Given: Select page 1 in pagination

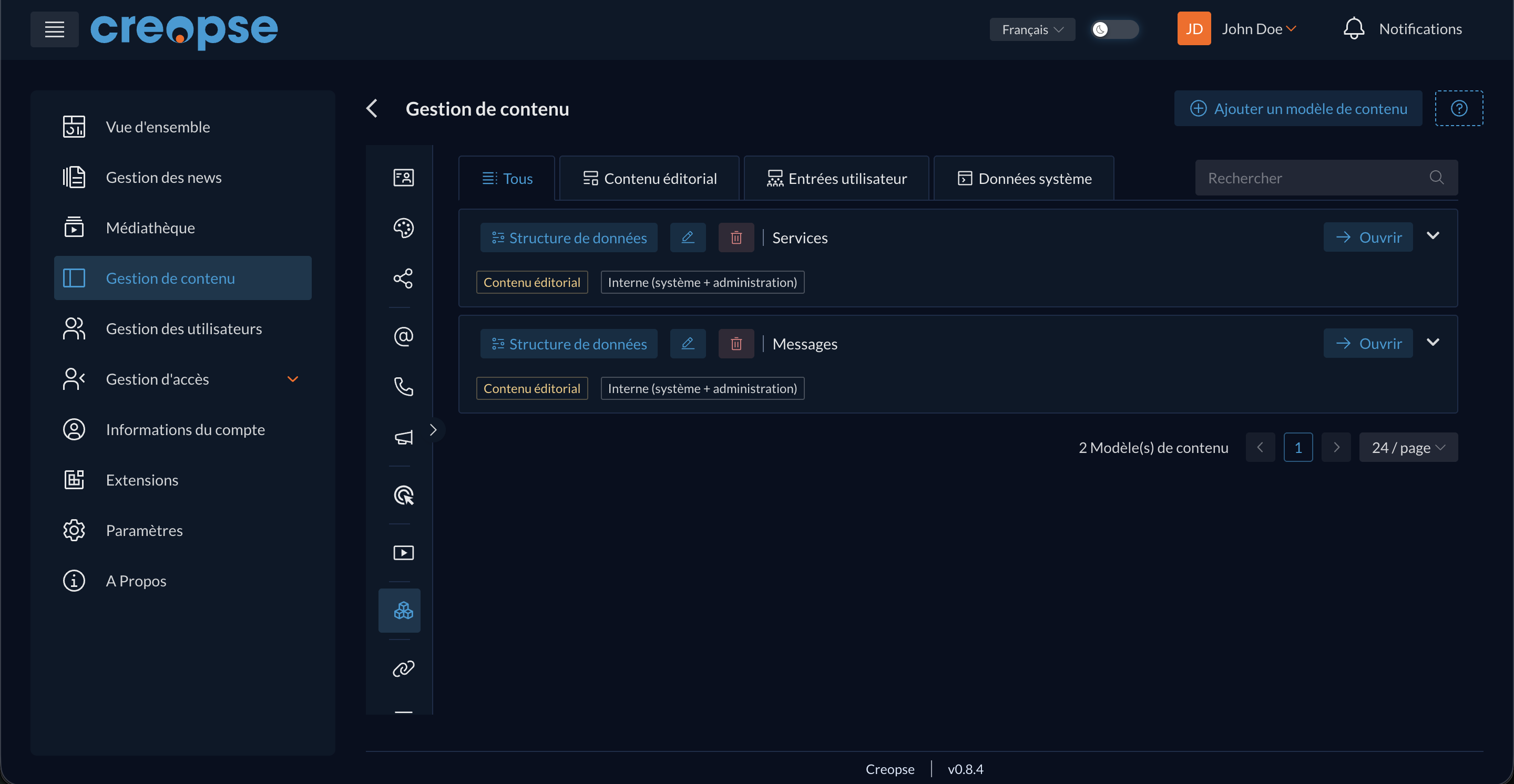Looking at the screenshot, I should (1298, 448).
